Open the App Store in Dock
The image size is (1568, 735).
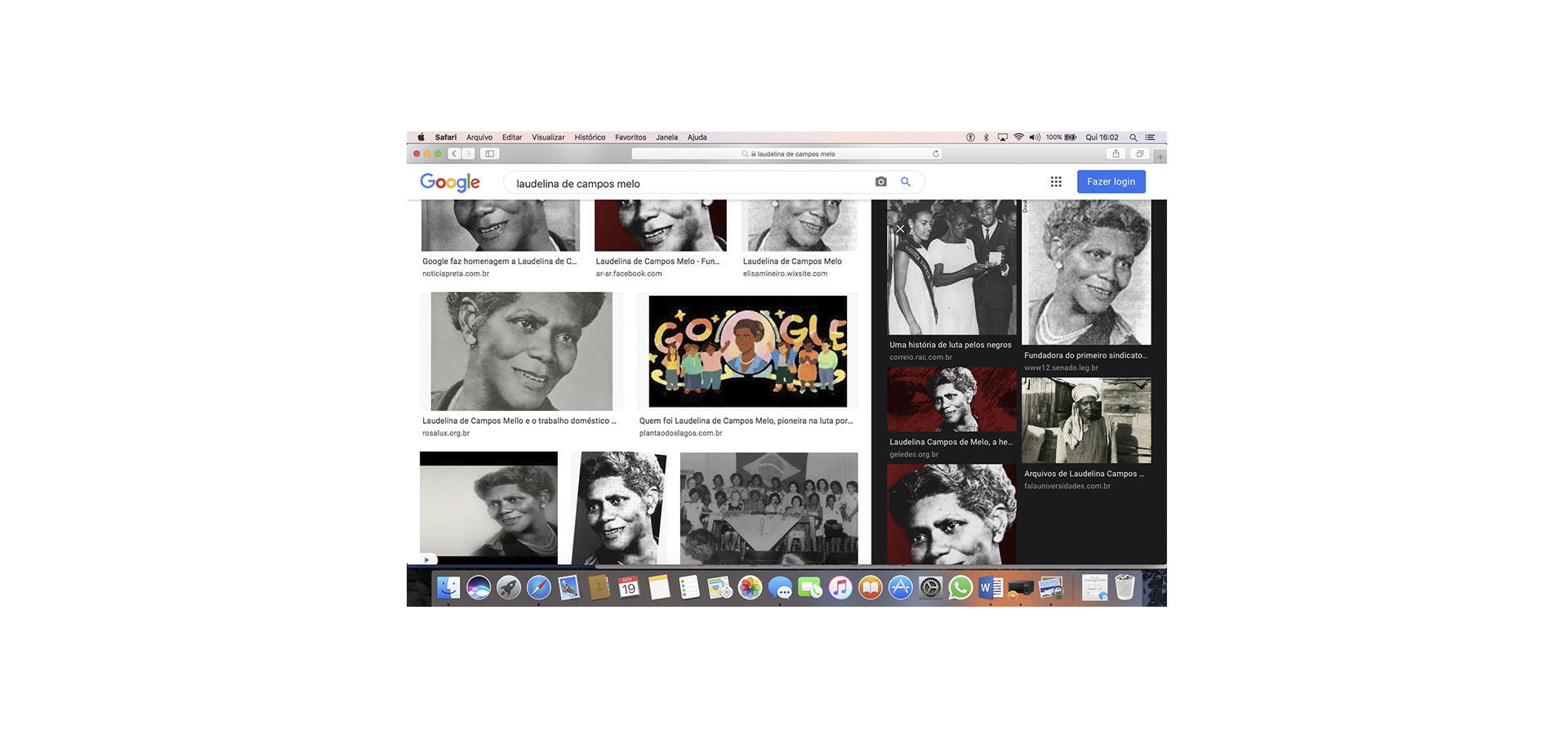[900, 587]
